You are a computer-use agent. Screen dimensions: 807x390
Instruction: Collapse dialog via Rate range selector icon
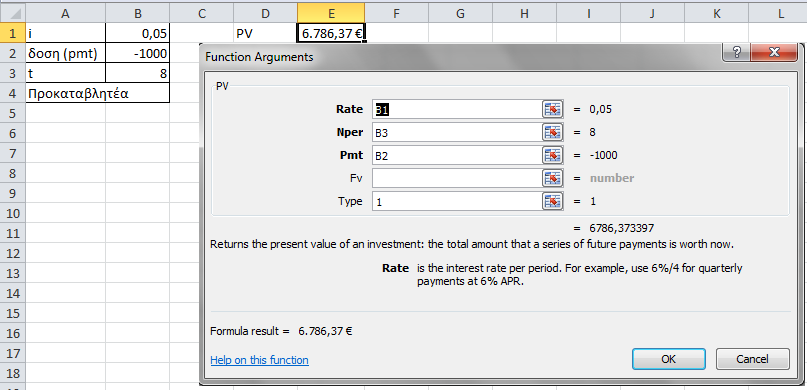click(553, 109)
